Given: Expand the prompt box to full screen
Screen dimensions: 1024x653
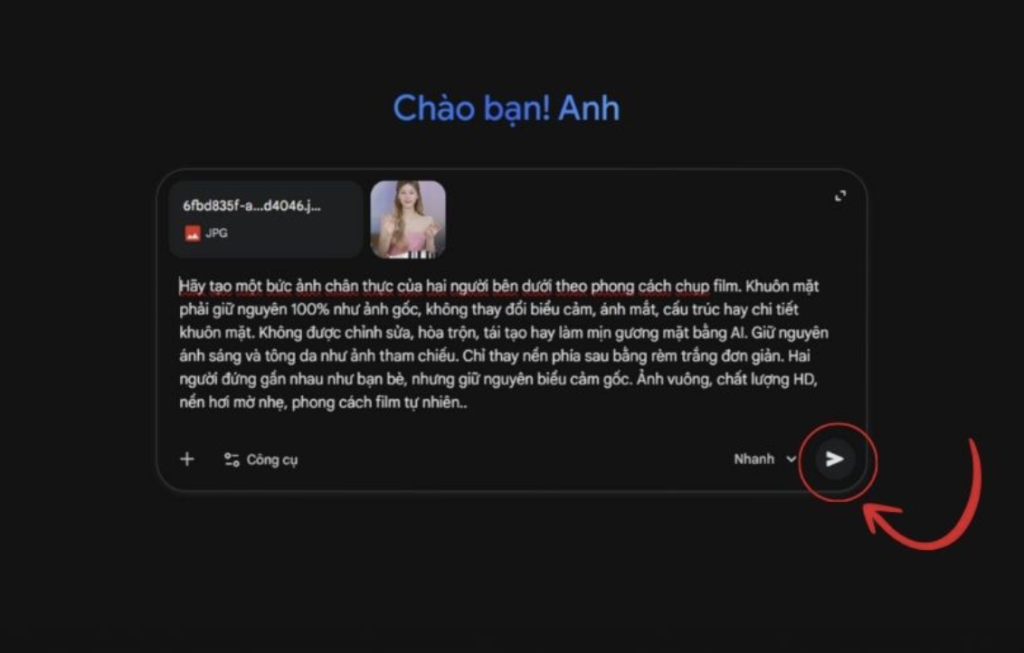Looking at the screenshot, I should [x=840, y=196].
